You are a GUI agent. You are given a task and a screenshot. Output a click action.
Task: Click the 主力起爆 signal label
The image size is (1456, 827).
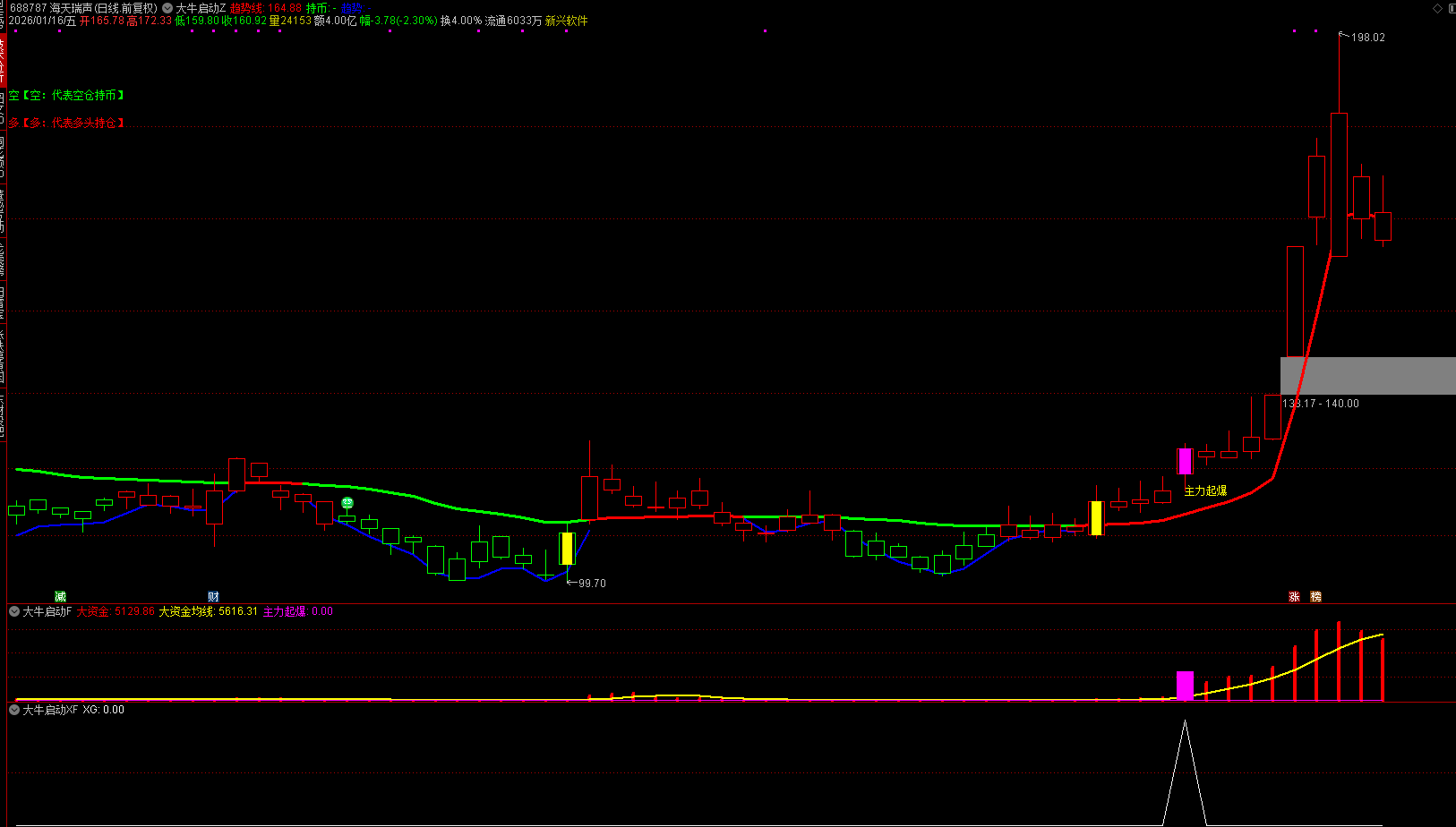[x=1205, y=490]
